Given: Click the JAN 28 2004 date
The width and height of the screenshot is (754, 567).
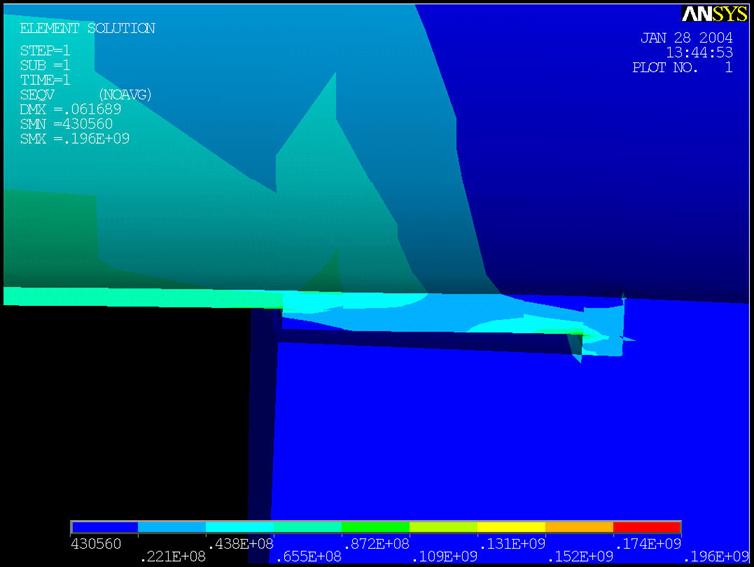Looking at the screenshot, I should pyautogui.click(x=686, y=38).
